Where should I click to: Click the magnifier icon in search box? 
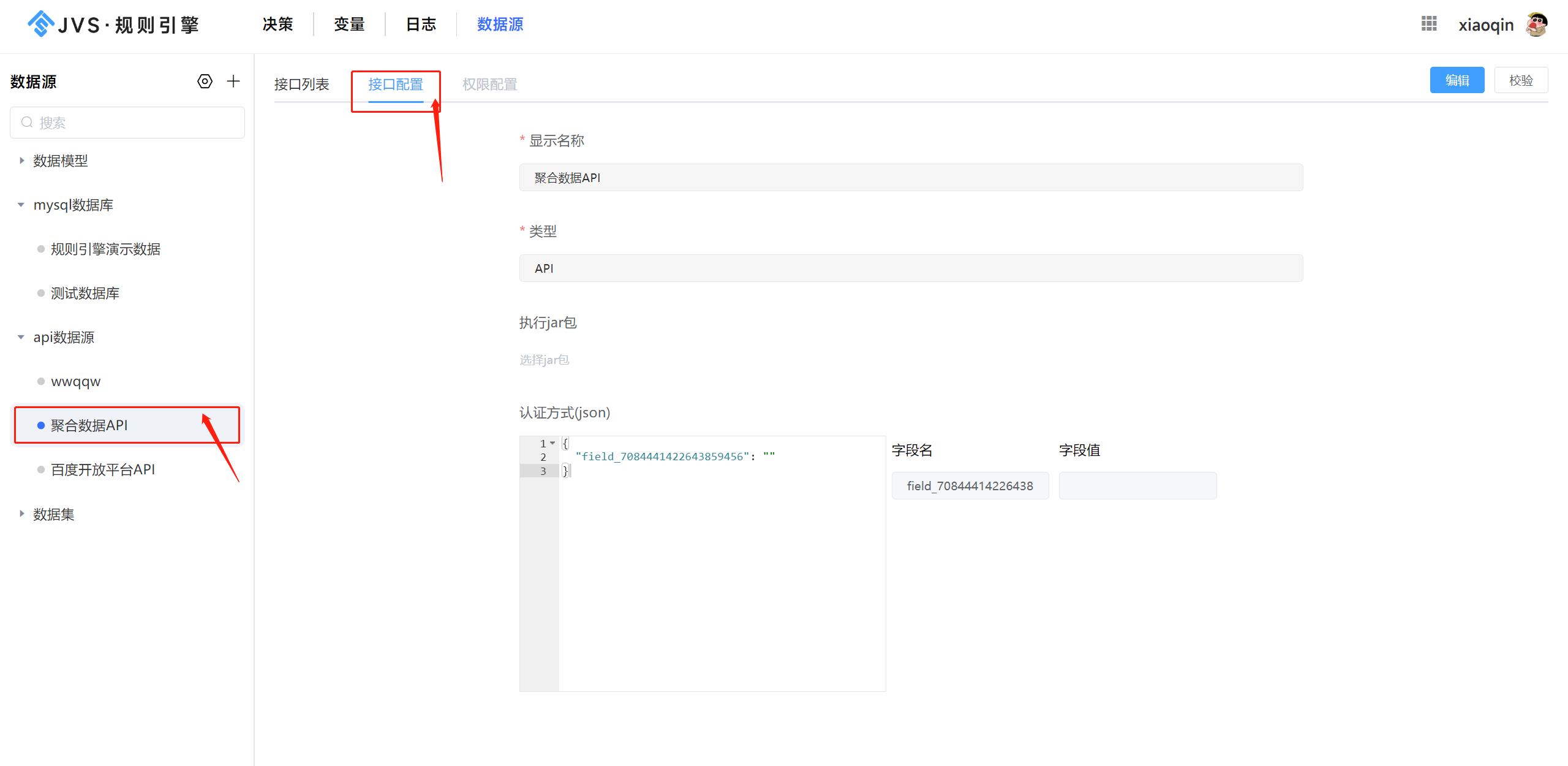[27, 122]
